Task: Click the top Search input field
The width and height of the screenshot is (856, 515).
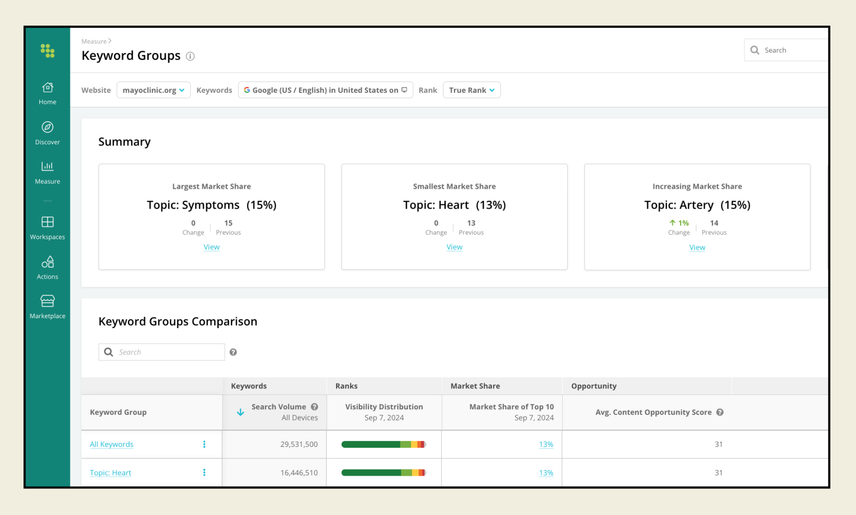Action: 786,50
